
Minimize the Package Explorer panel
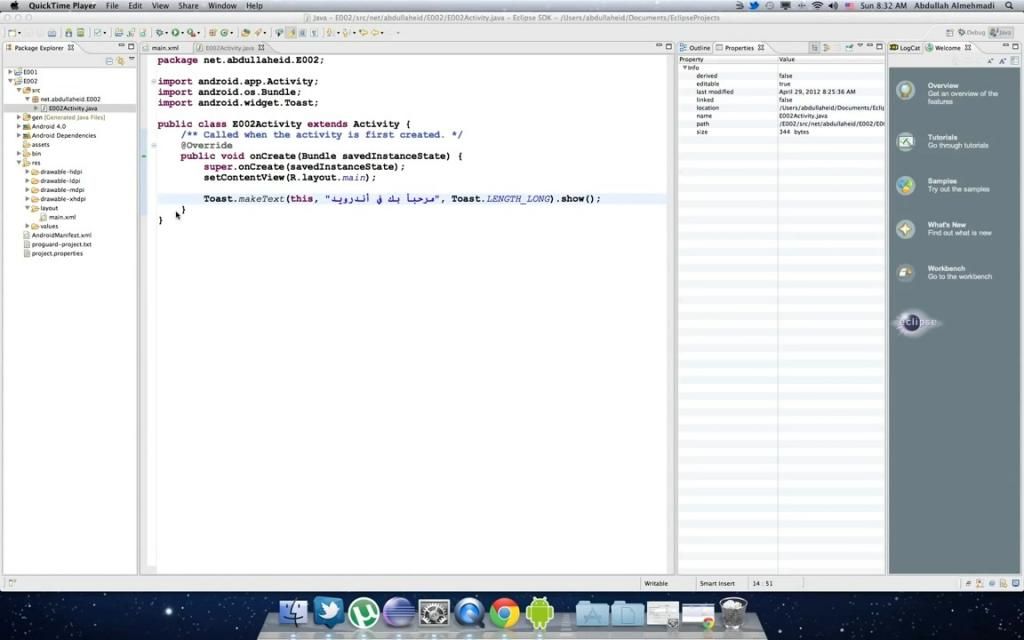[x=121, y=47]
